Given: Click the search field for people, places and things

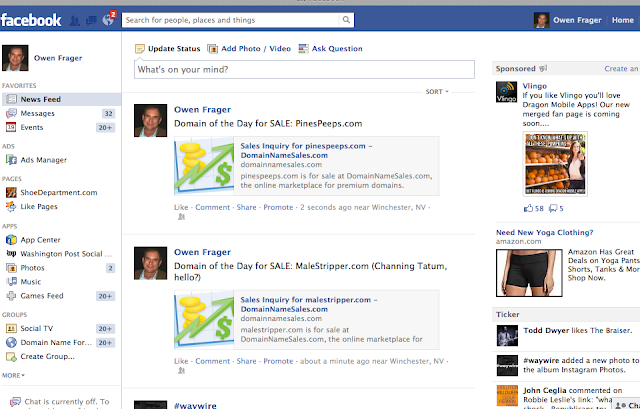Looking at the screenshot, I should tap(231, 20).
